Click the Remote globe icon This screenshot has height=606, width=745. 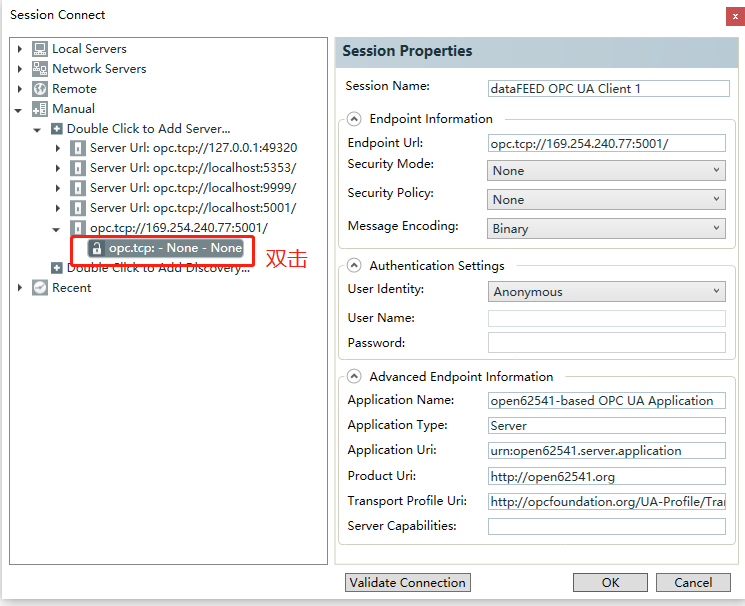tap(40, 89)
